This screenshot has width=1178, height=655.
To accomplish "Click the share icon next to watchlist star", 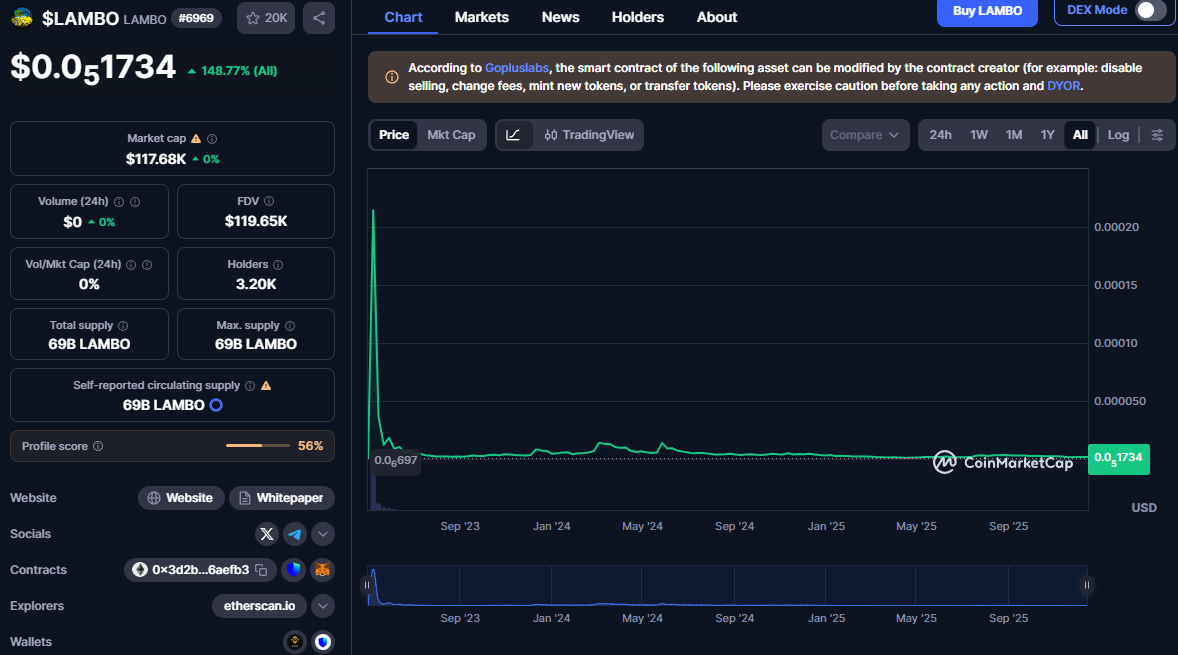I will 318,18.
